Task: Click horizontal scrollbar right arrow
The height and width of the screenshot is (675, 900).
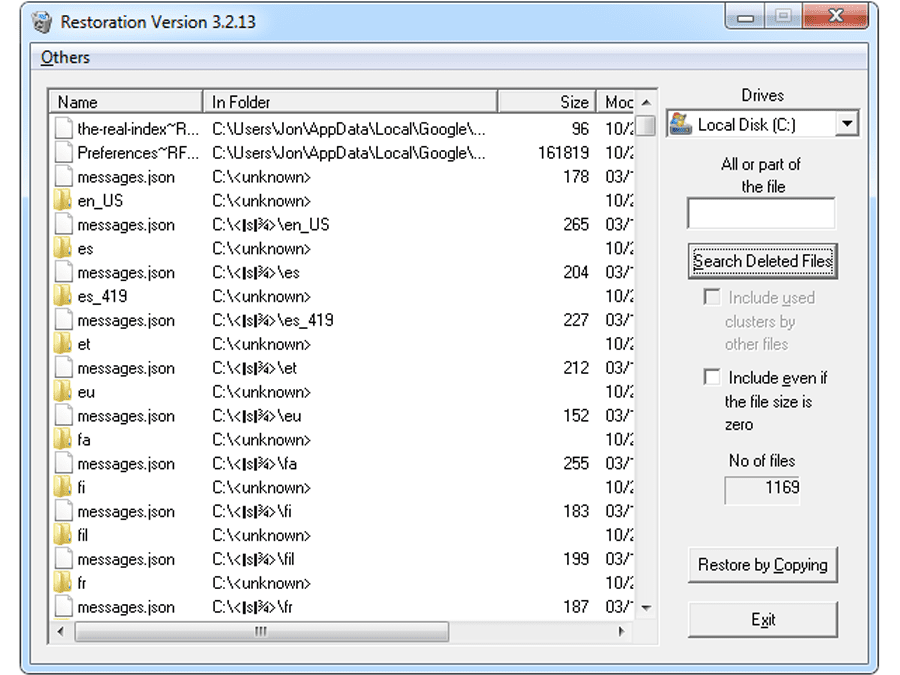Action: 622,631
